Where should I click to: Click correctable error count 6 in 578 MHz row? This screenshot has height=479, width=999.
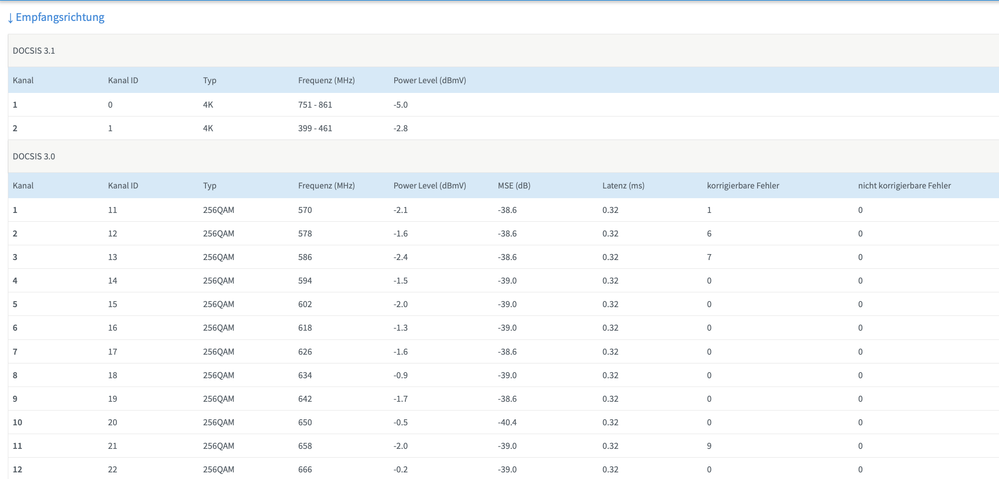click(x=709, y=233)
